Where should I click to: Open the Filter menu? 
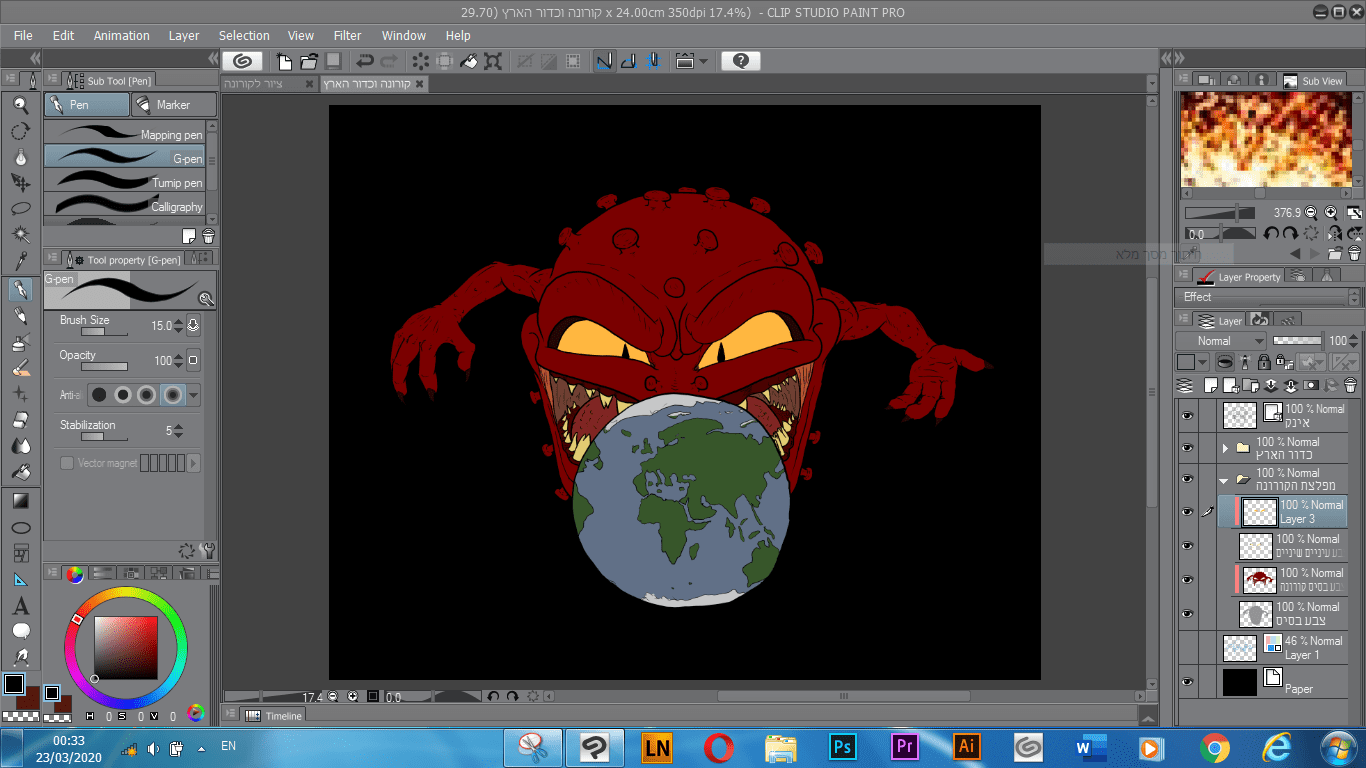347,35
